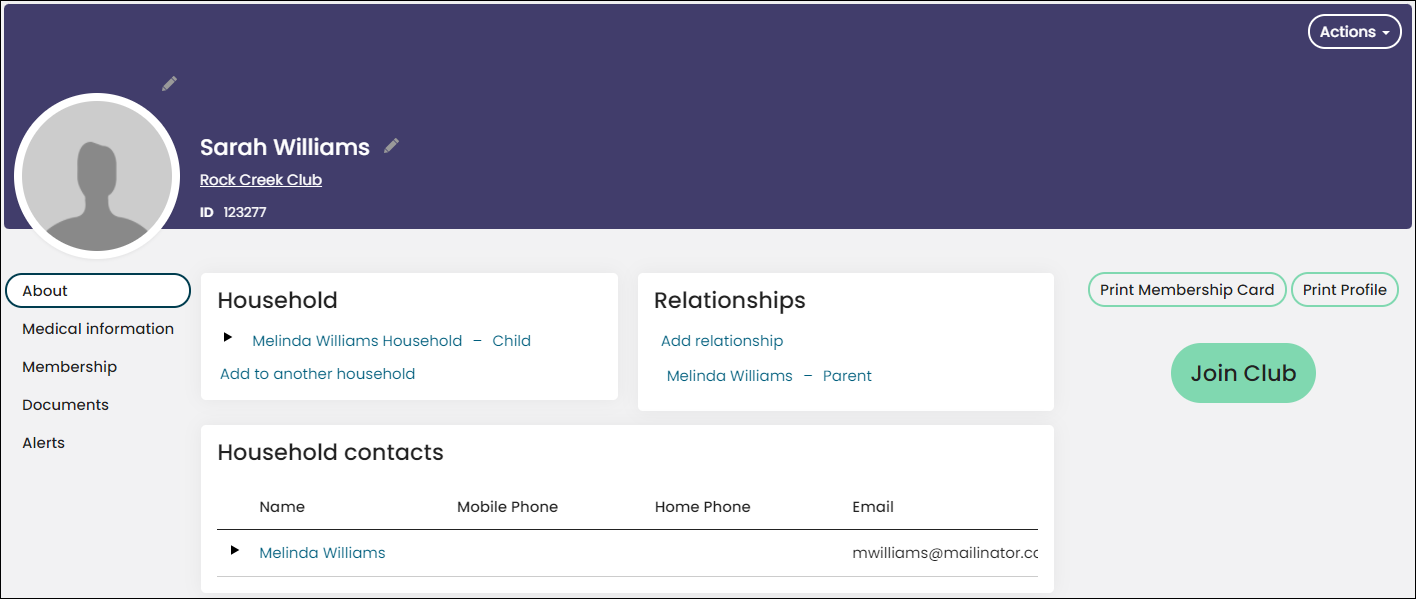The image size is (1416, 599).
Task: Click the profile avatar placeholder image
Action: pos(97,176)
